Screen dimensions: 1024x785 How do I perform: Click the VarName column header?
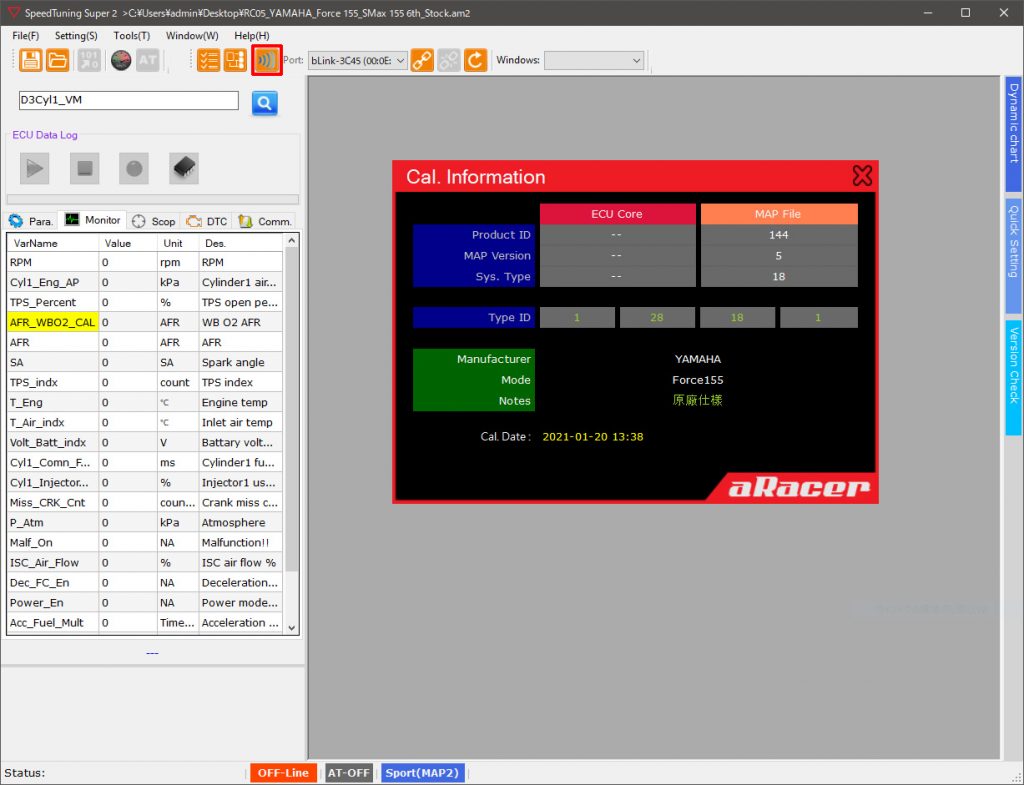(53, 243)
